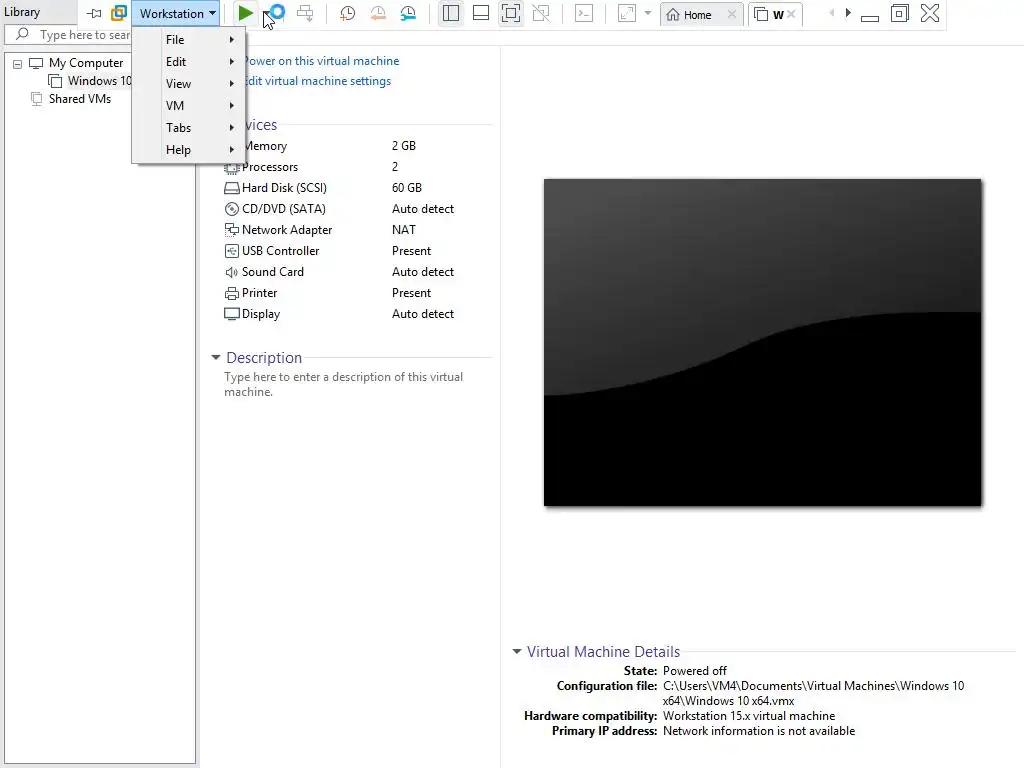The width and height of the screenshot is (1024, 768).
Task: Click the Workstation 15.x hardware compatibility text
Action: pyautogui.click(x=748, y=716)
